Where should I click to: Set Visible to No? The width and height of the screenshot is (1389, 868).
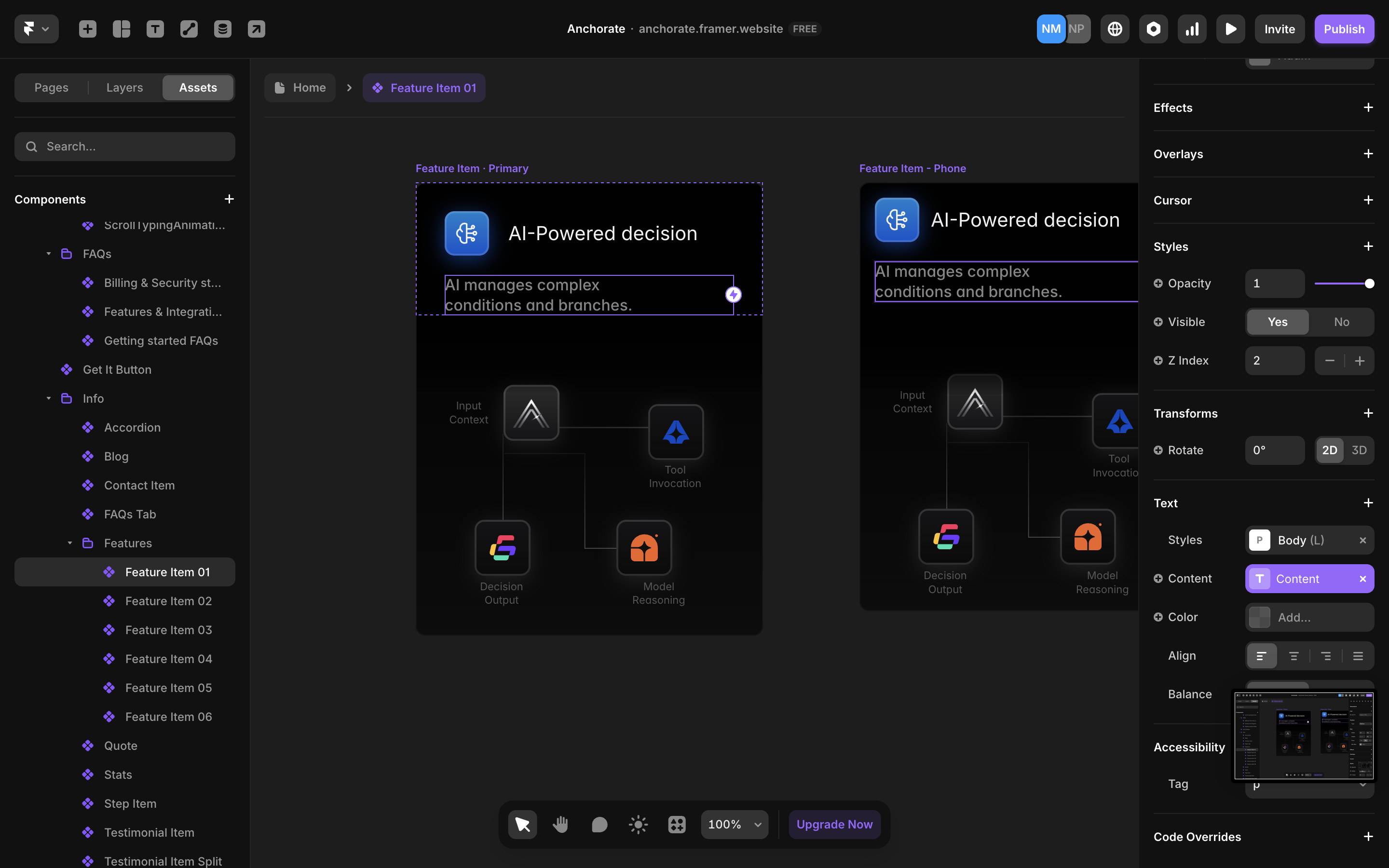[x=1341, y=322]
